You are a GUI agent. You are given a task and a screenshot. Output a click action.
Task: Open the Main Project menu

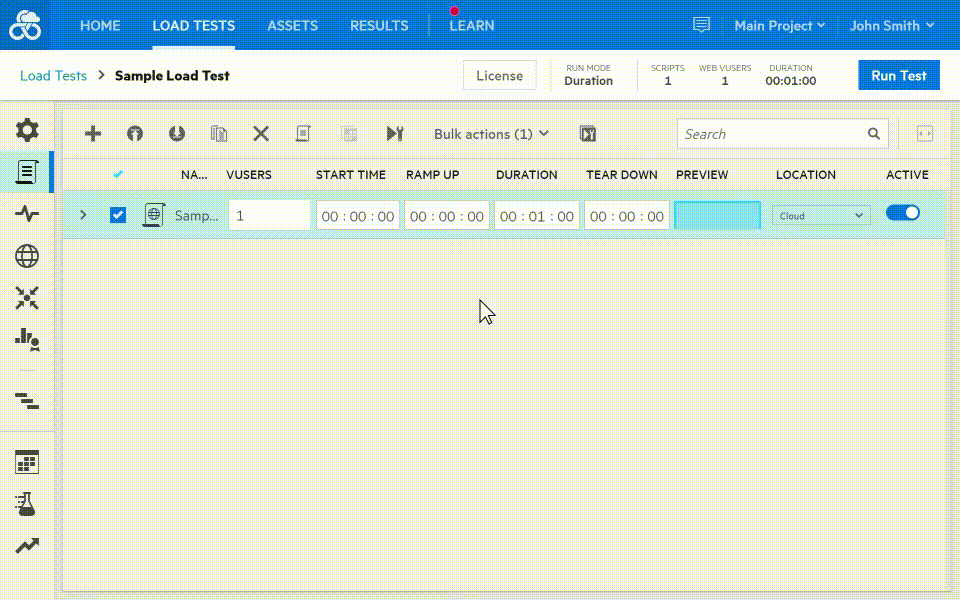click(779, 26)
